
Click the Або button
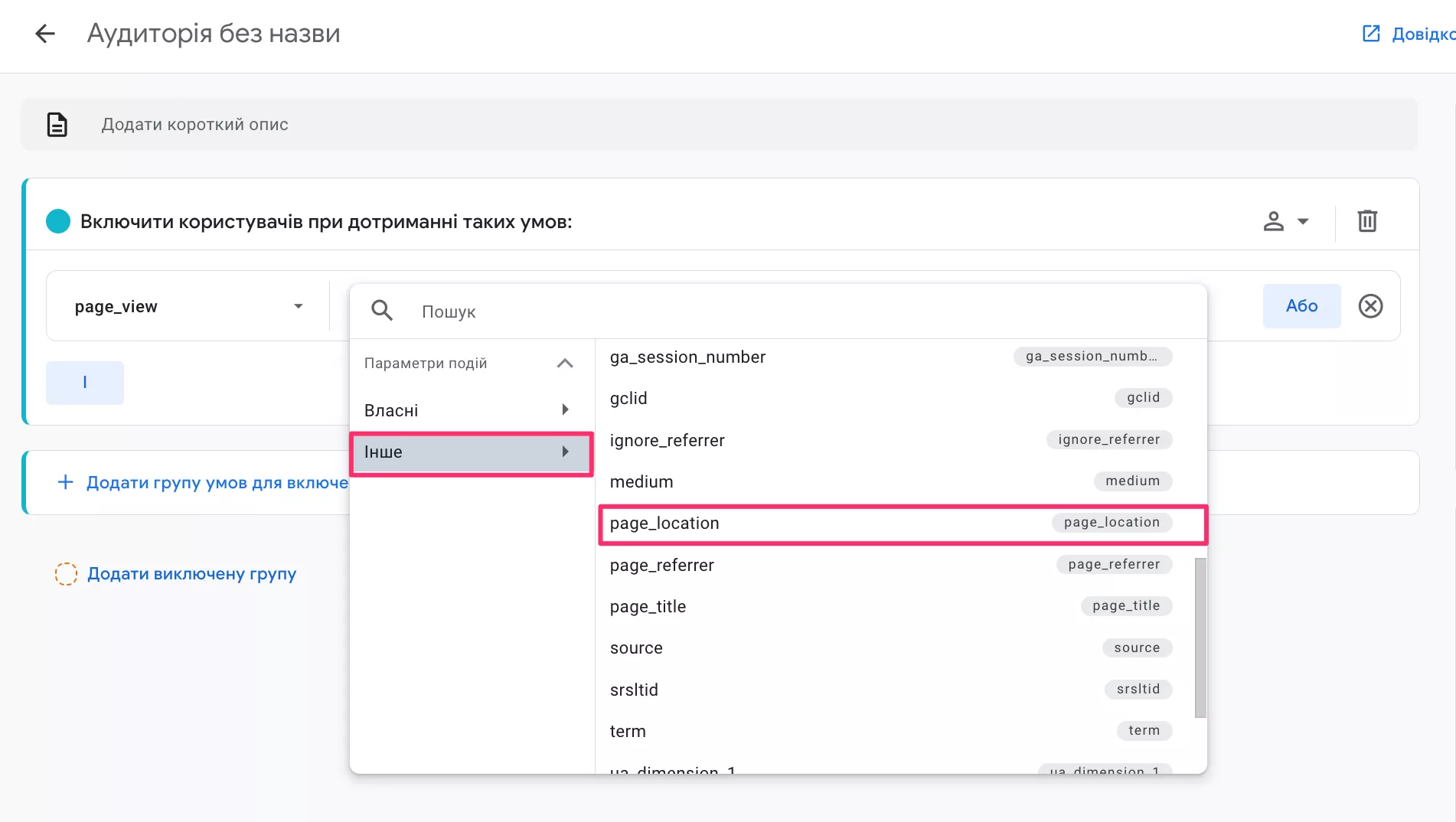tap(1301, 306)
